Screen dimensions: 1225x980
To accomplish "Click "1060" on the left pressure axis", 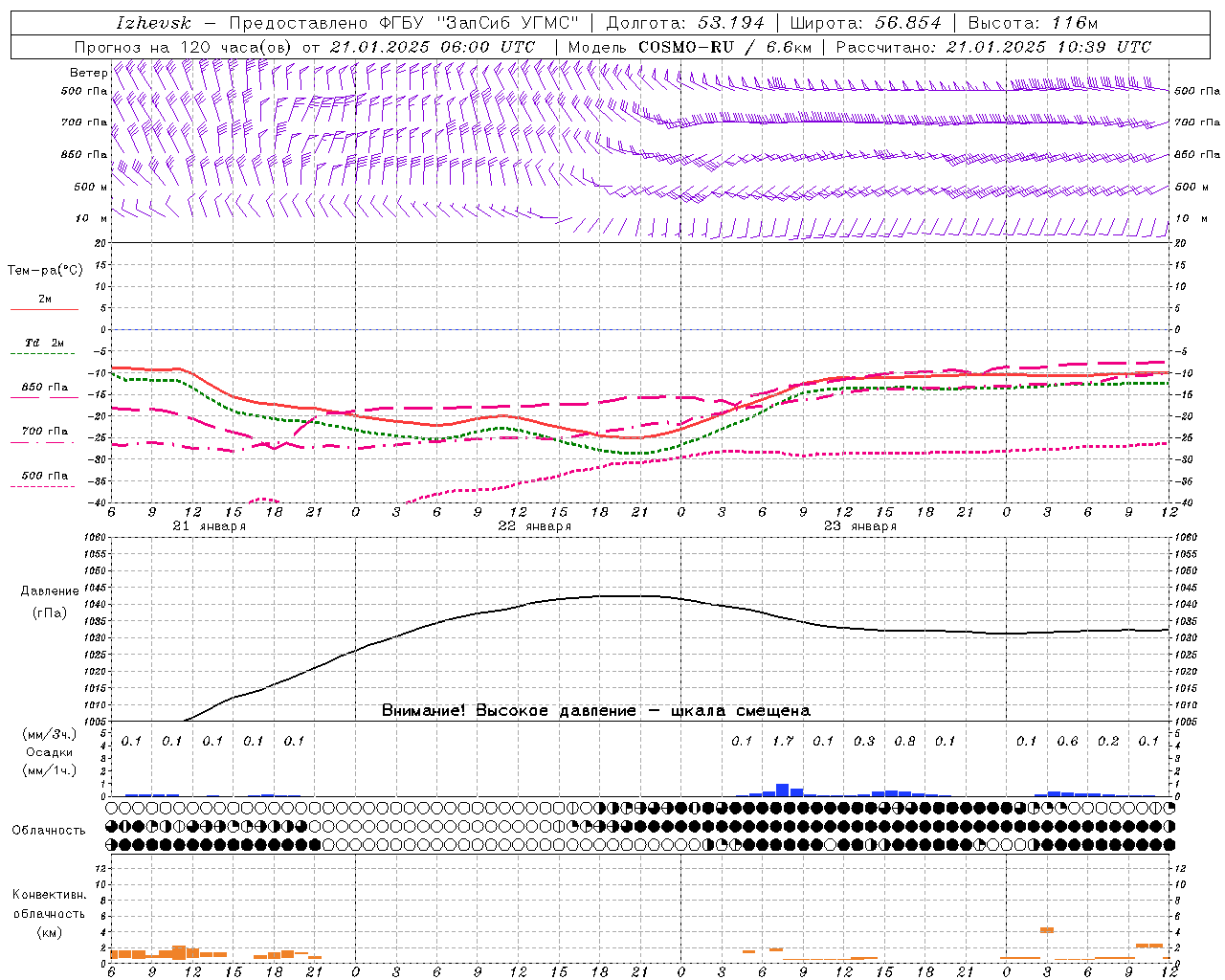I will 97,538.
